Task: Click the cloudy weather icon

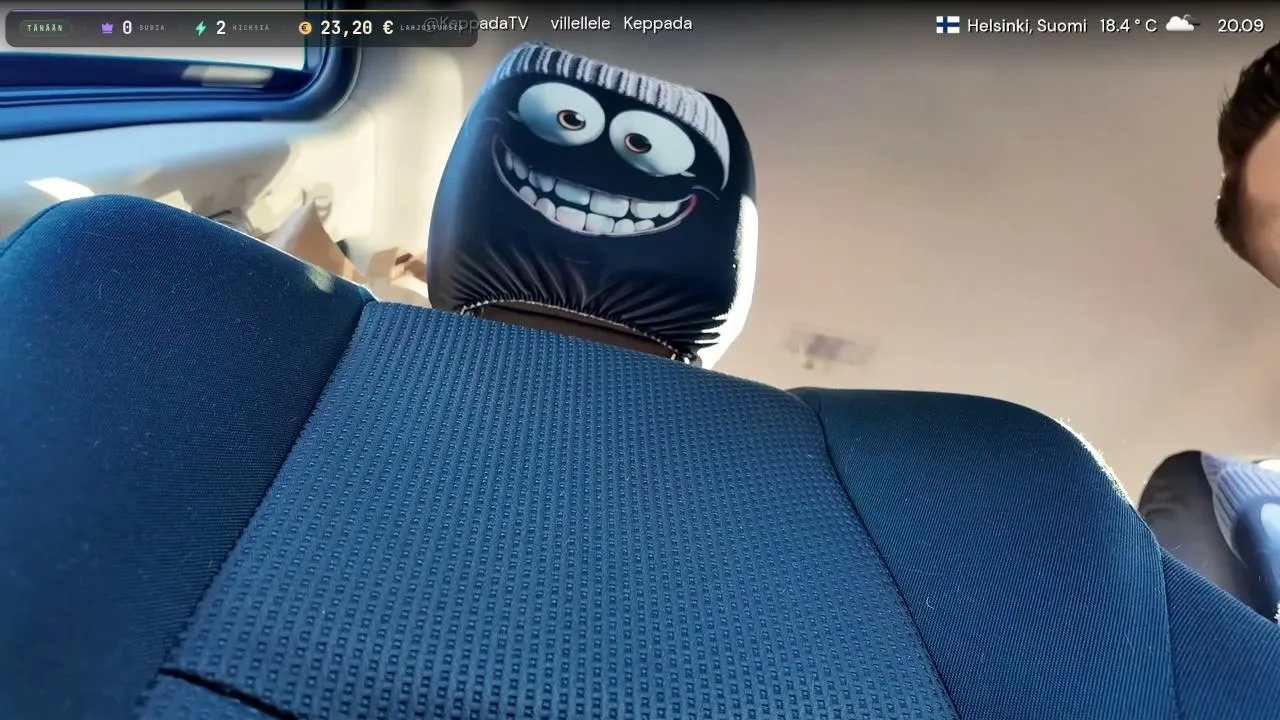Action: tap(1181, 23)
